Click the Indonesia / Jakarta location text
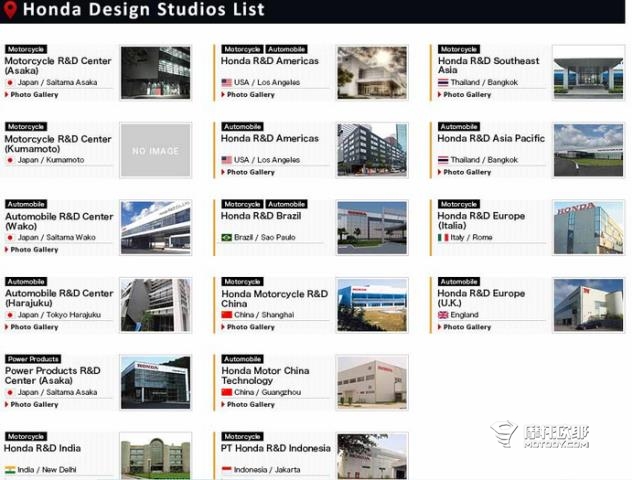The image size is (633, 480). tap(267, 470)
